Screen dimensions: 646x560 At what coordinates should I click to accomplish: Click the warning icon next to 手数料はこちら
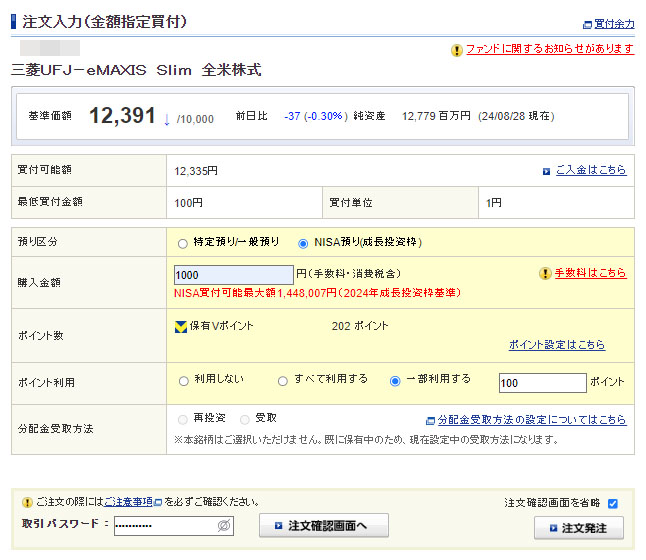coord(545,273)
